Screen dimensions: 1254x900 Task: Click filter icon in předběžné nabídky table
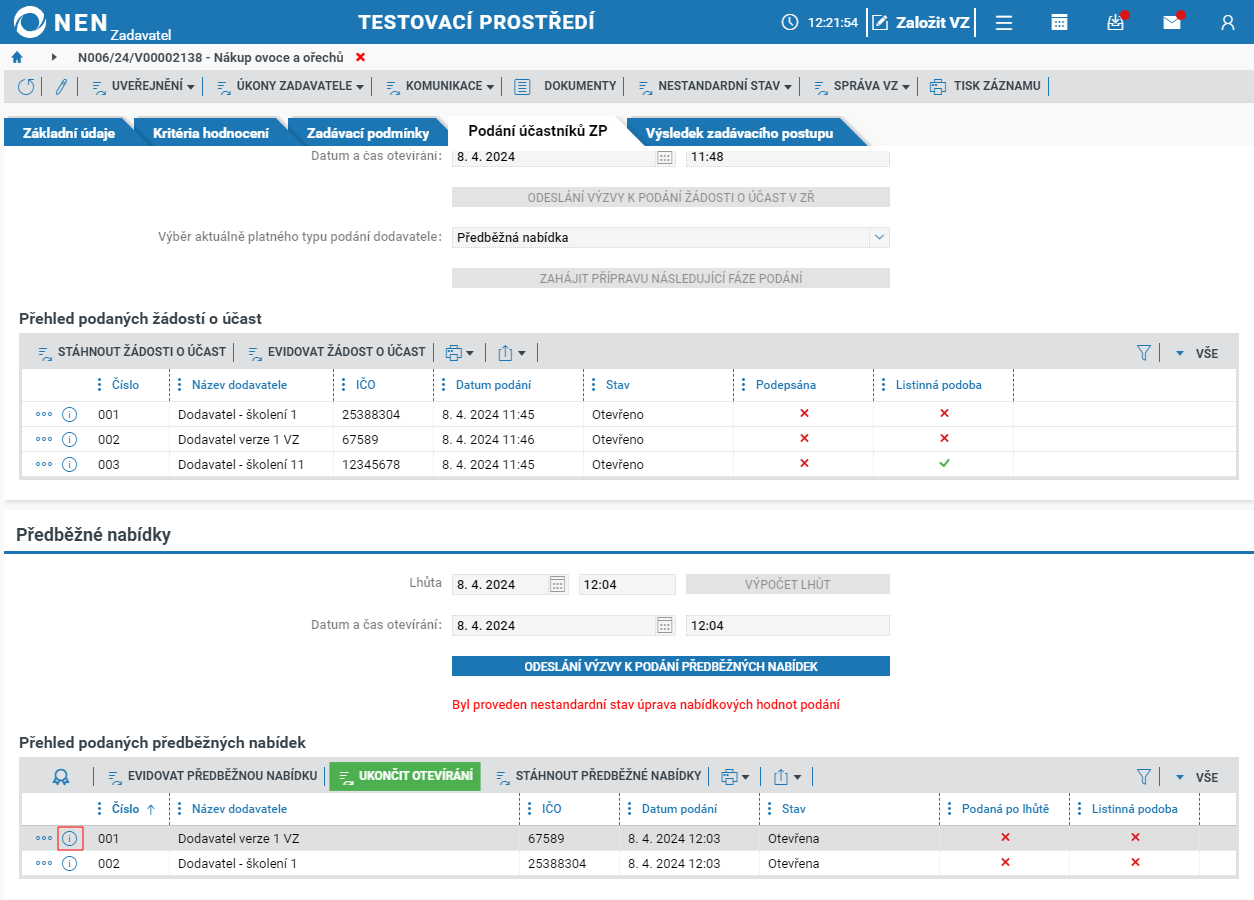click(1144, 776)
